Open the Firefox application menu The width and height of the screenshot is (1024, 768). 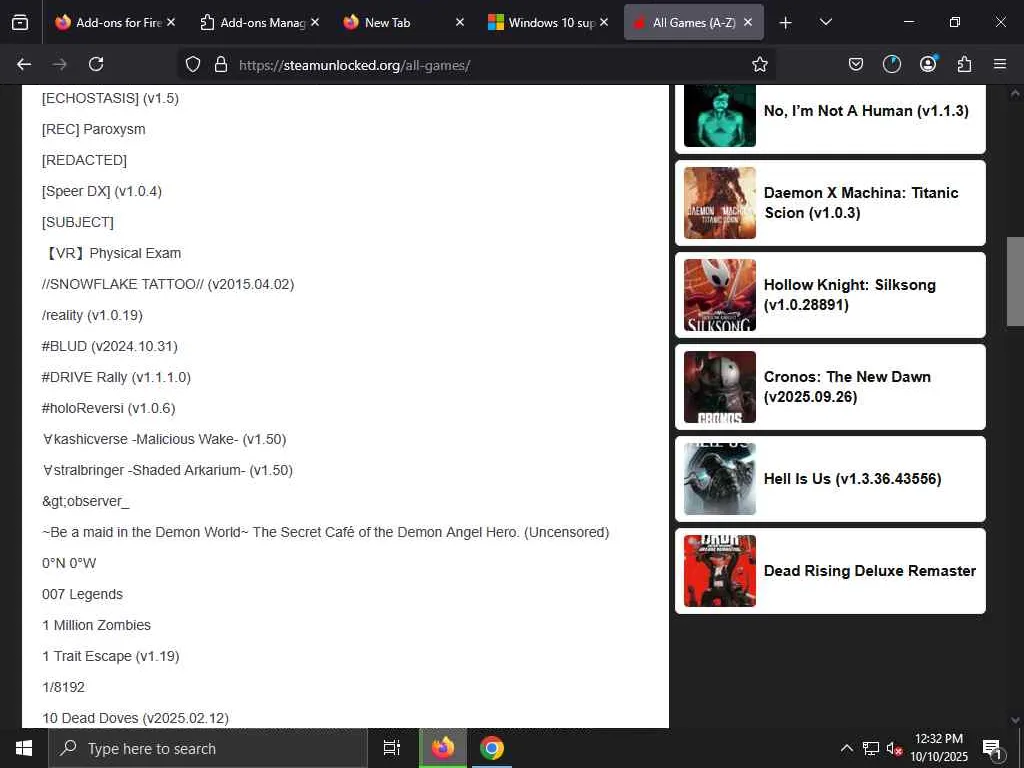coord(1000,64)
